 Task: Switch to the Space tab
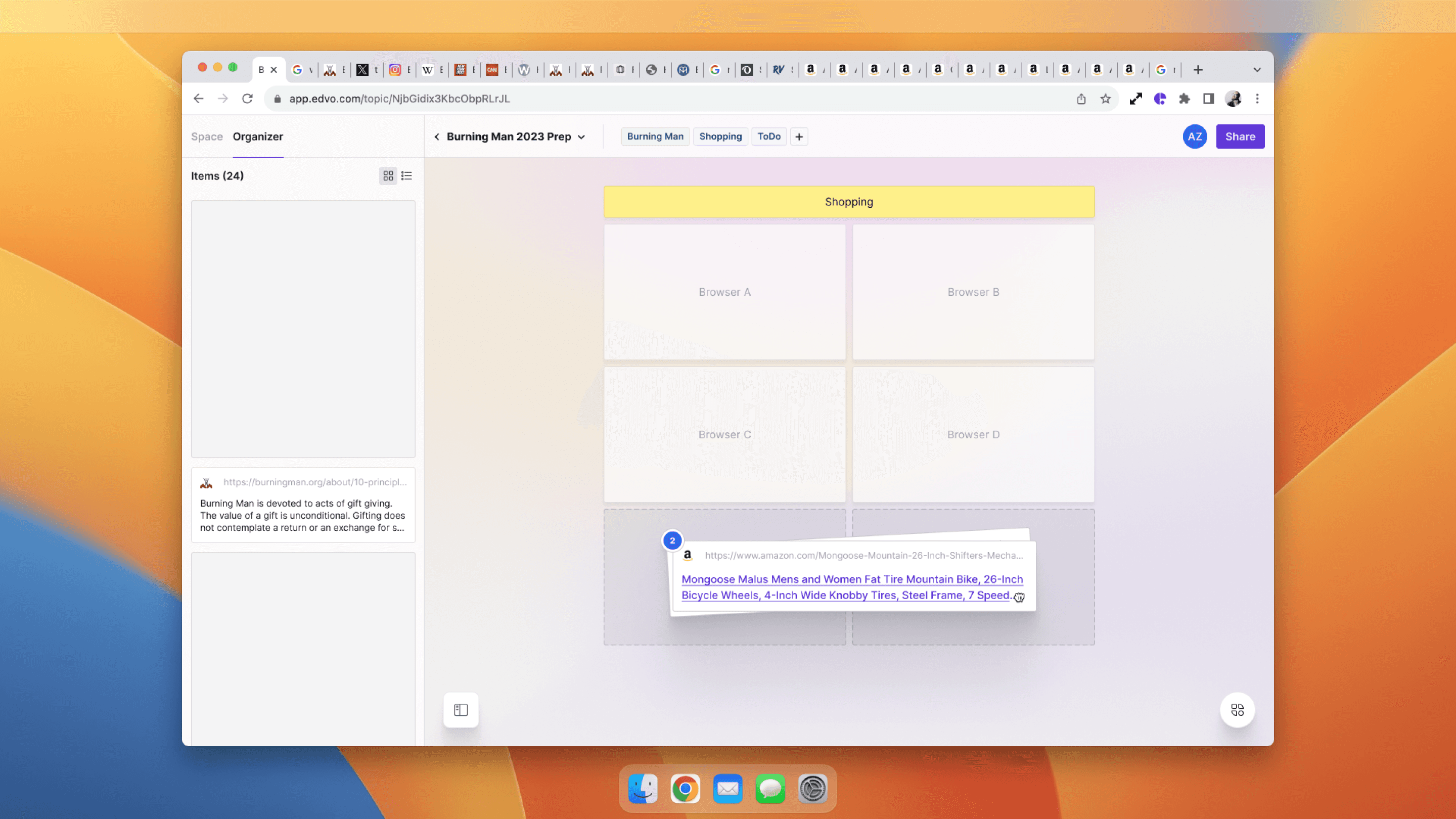206,137
